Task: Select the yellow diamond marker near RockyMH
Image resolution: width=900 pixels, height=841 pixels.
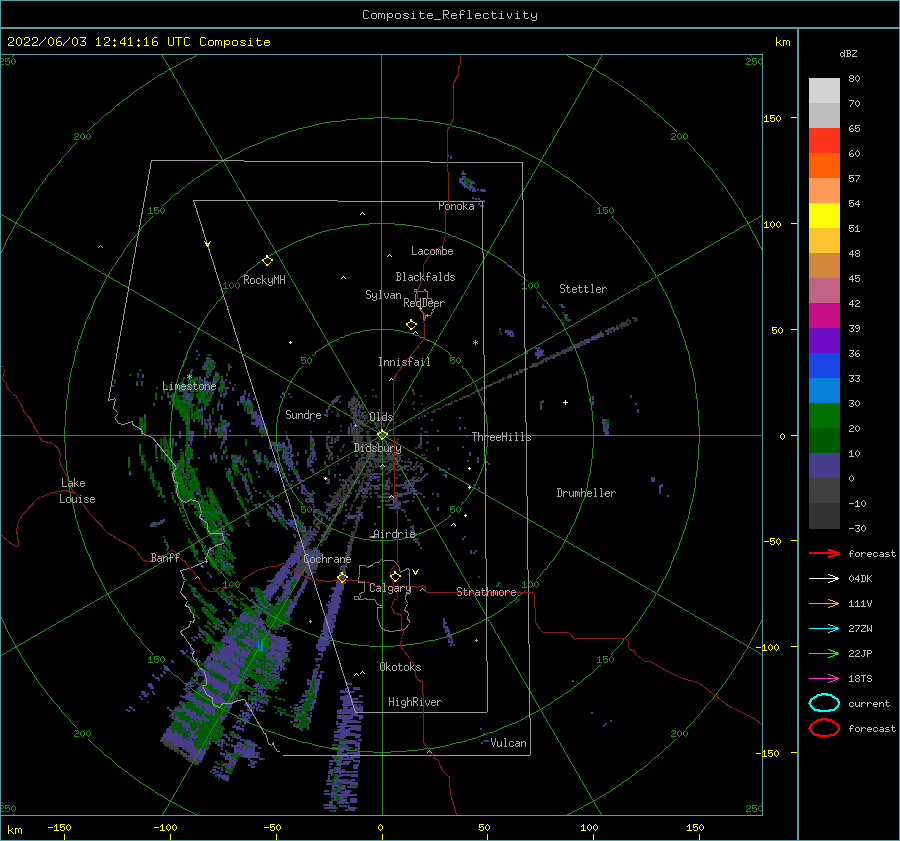Action: pos(267,261)
